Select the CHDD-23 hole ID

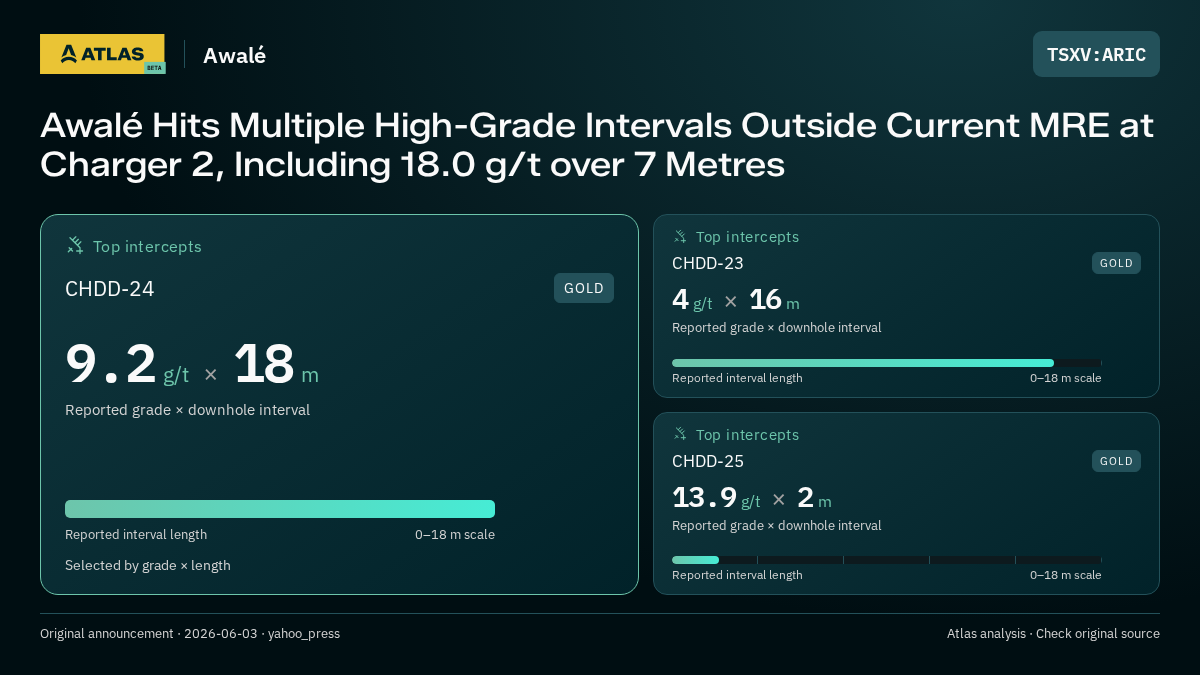click(708, 263)
